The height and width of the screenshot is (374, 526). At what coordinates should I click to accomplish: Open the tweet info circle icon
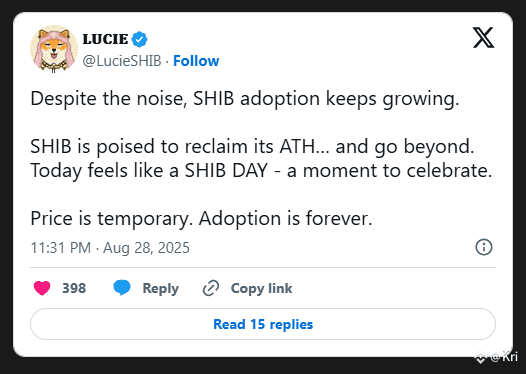(484, 248)
